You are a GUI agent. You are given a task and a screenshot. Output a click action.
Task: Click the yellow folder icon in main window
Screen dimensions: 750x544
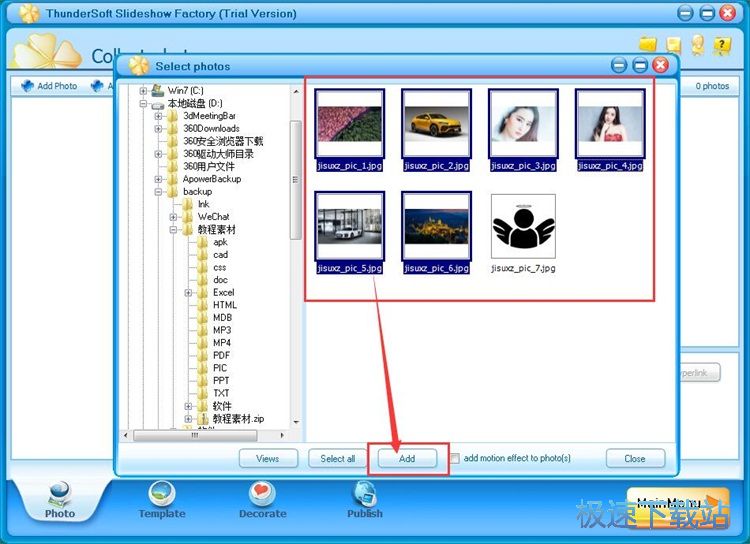click(648, 45)
